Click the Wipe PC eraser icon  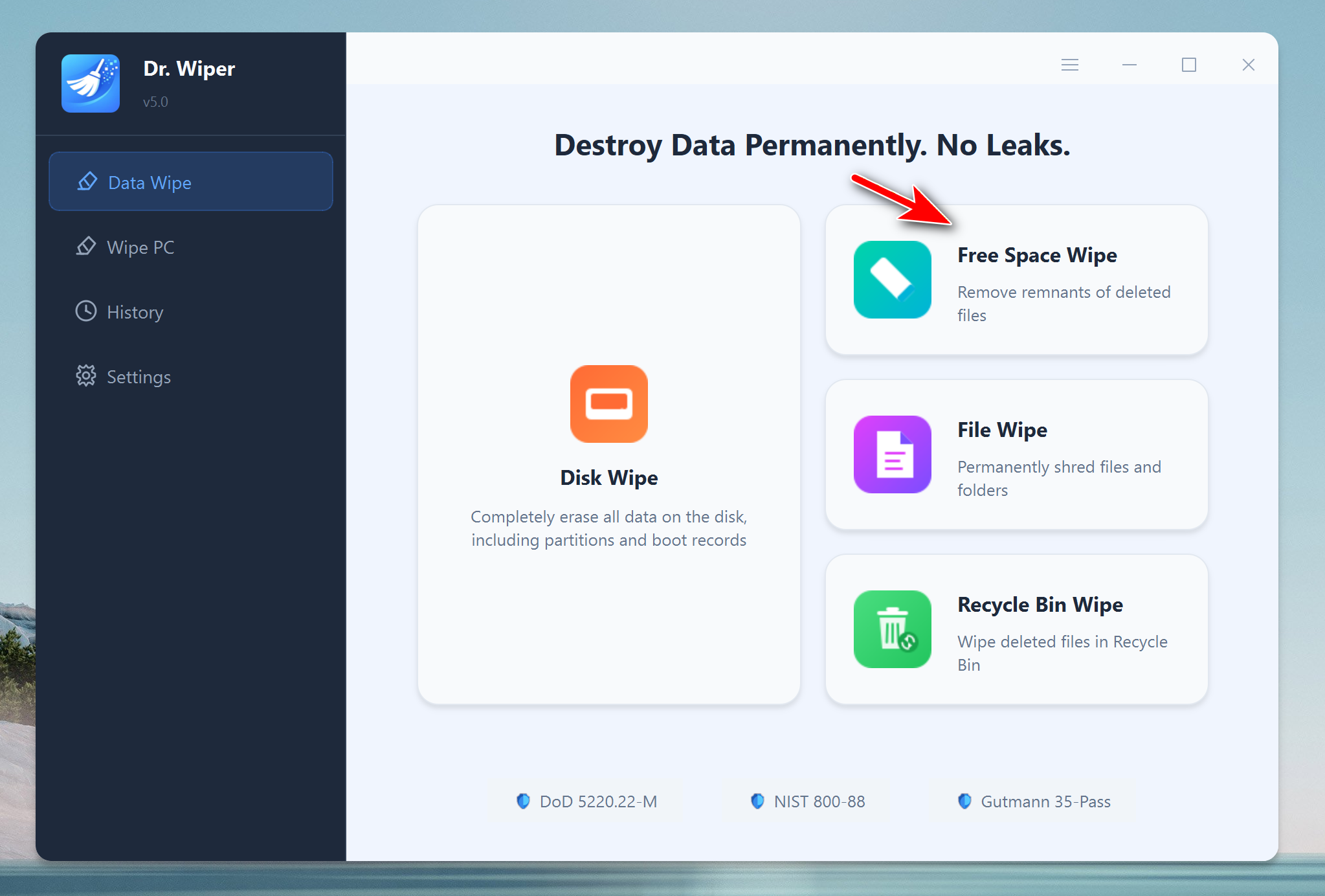(x=86, y=247)
